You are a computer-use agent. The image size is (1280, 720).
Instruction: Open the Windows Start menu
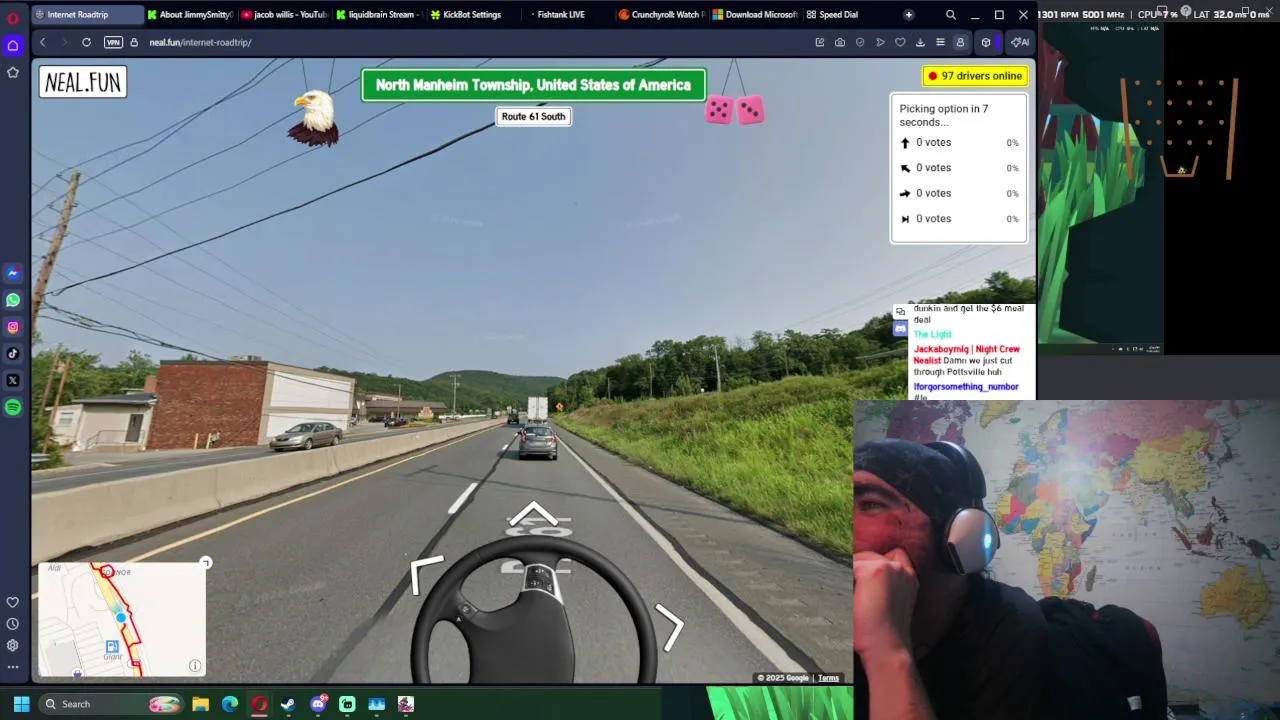tap(21, 704)
